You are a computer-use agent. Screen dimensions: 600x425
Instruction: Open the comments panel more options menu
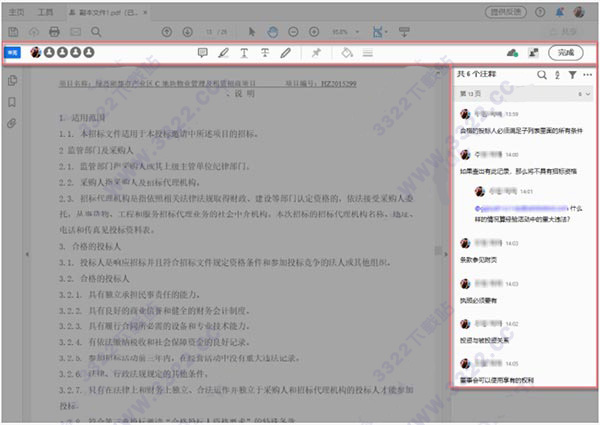click(588, 75)
